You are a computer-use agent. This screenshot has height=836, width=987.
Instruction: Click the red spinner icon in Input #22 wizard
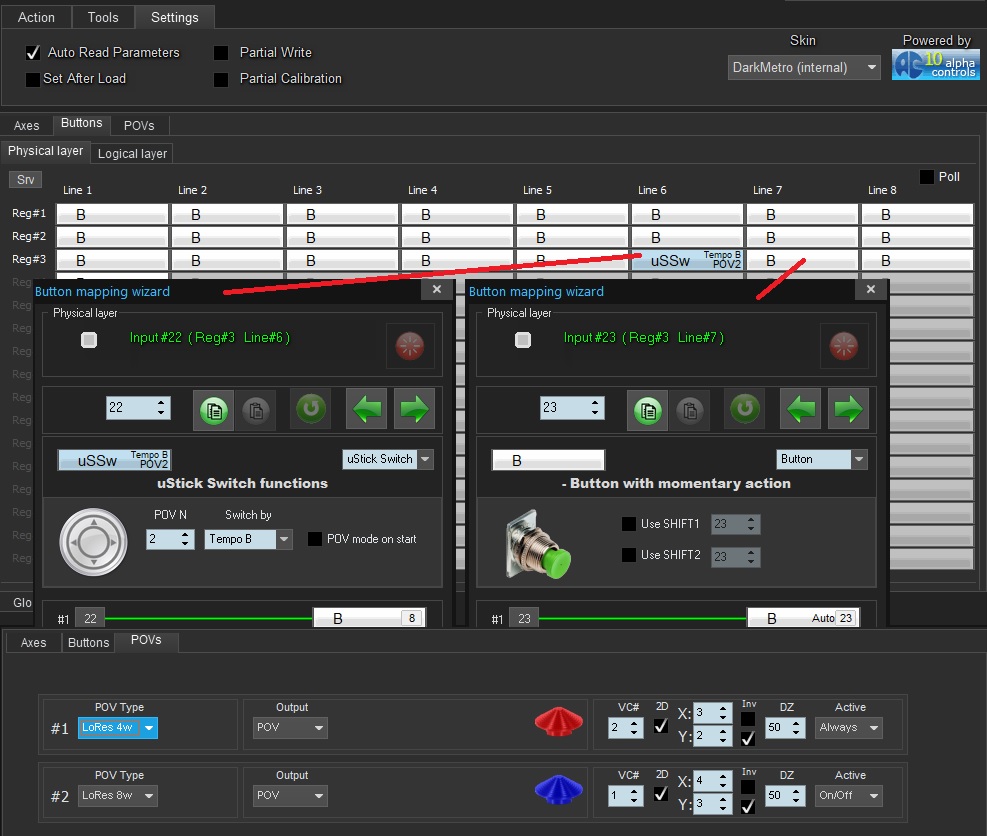[410, 345]
